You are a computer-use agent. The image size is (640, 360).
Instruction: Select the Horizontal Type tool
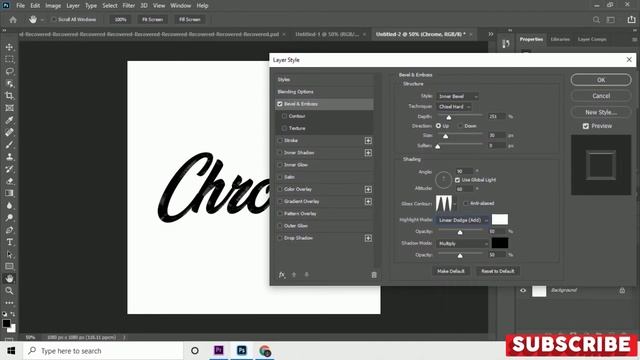click(9, 242)
